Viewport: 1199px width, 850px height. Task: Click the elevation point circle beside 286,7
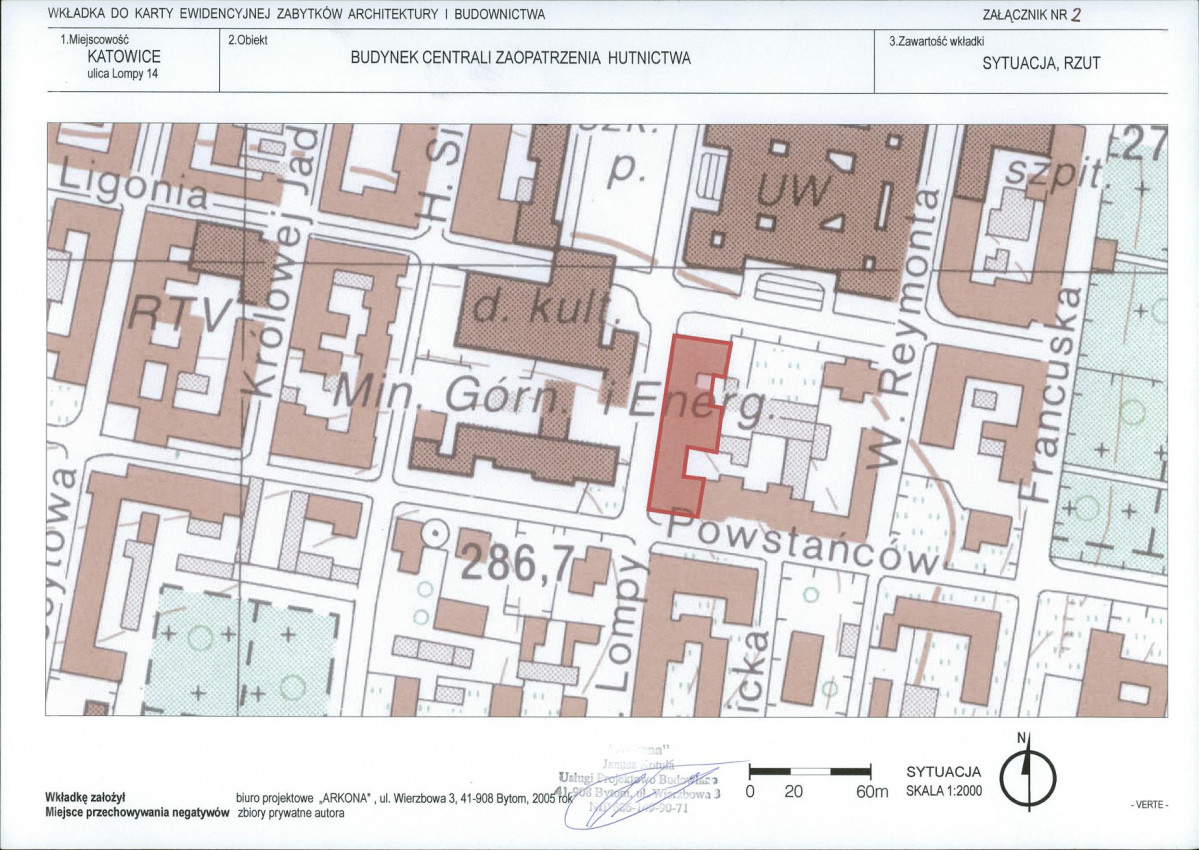click(434, 534)
